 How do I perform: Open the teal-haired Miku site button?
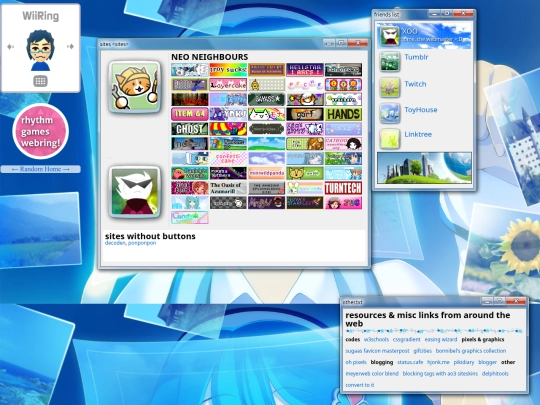click(x=190, y=203)
